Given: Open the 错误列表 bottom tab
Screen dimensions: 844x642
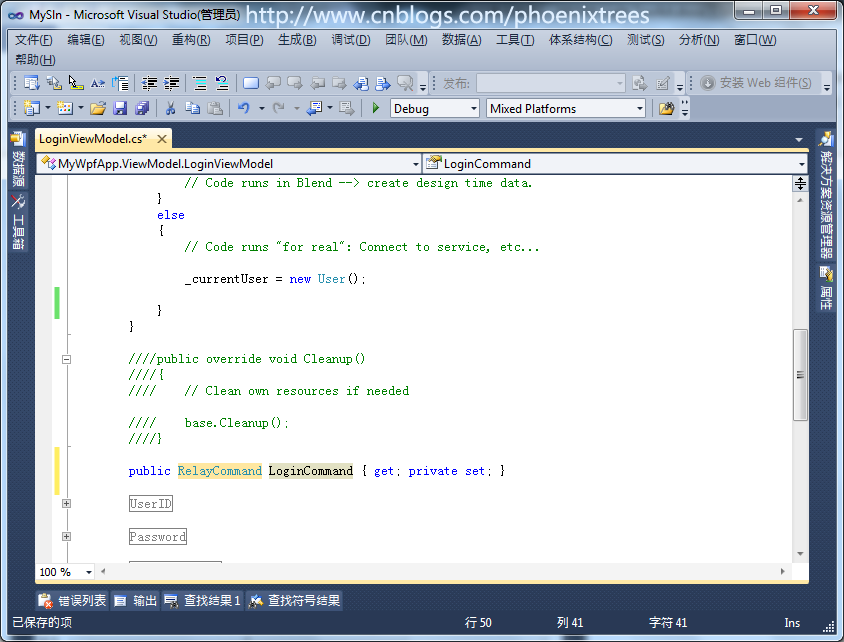Looking at the screenshot, I should point(73,601).
